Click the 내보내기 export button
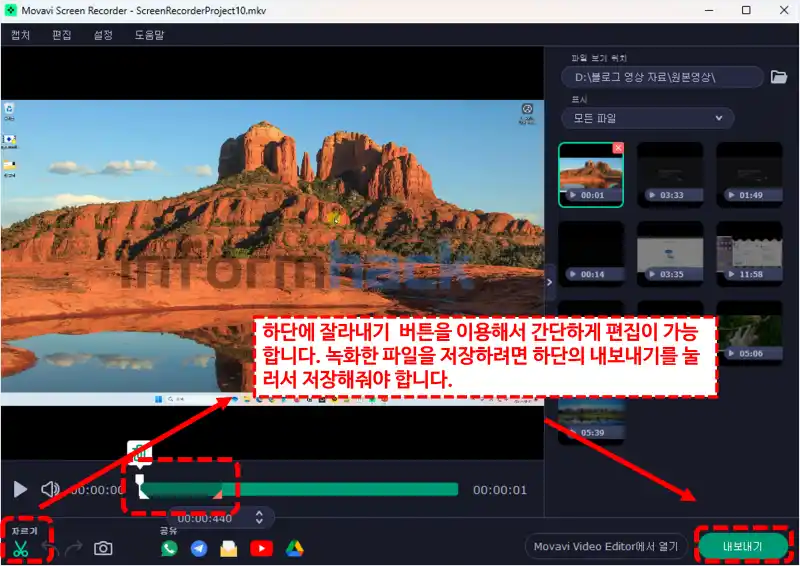The width and height of the screenshot is (800, 566). [x=743, y=547]
